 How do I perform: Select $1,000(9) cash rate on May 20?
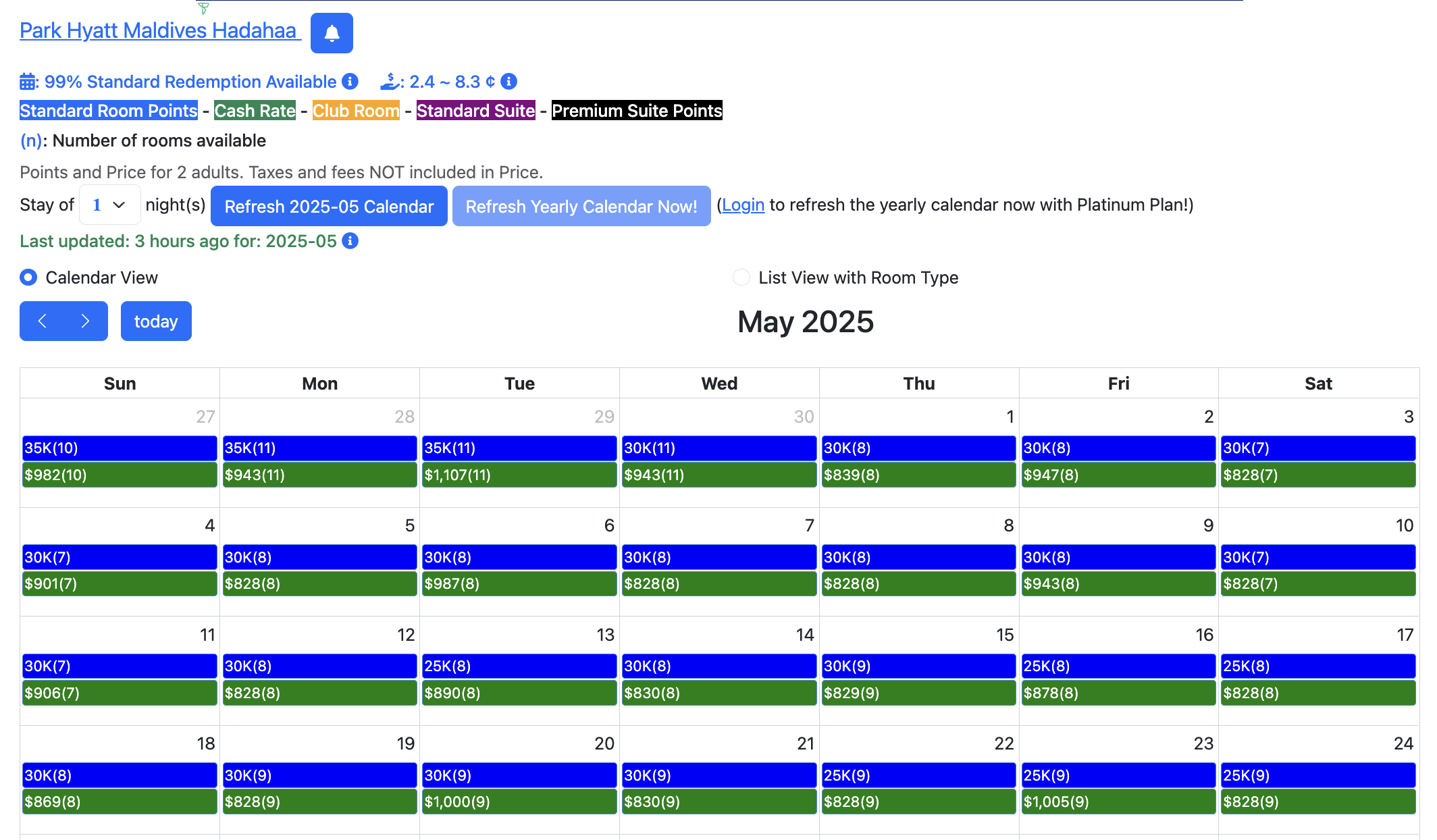(519, 802)
